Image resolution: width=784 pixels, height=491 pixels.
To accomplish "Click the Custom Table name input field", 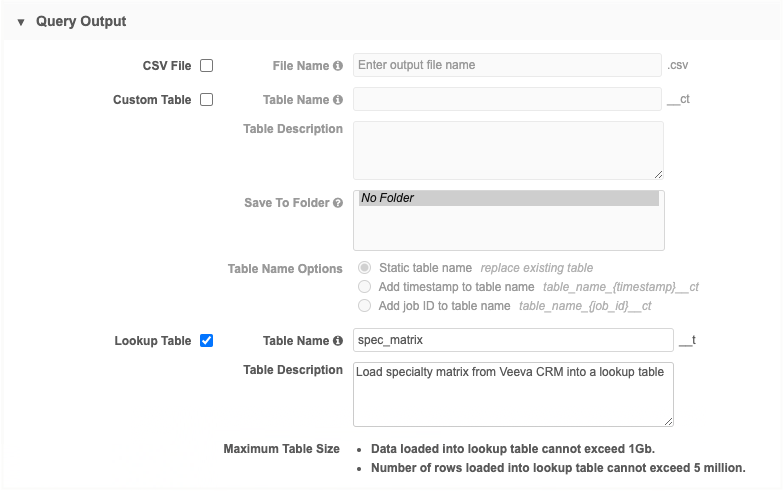I will pyautogui.click(x=508, y=99).
